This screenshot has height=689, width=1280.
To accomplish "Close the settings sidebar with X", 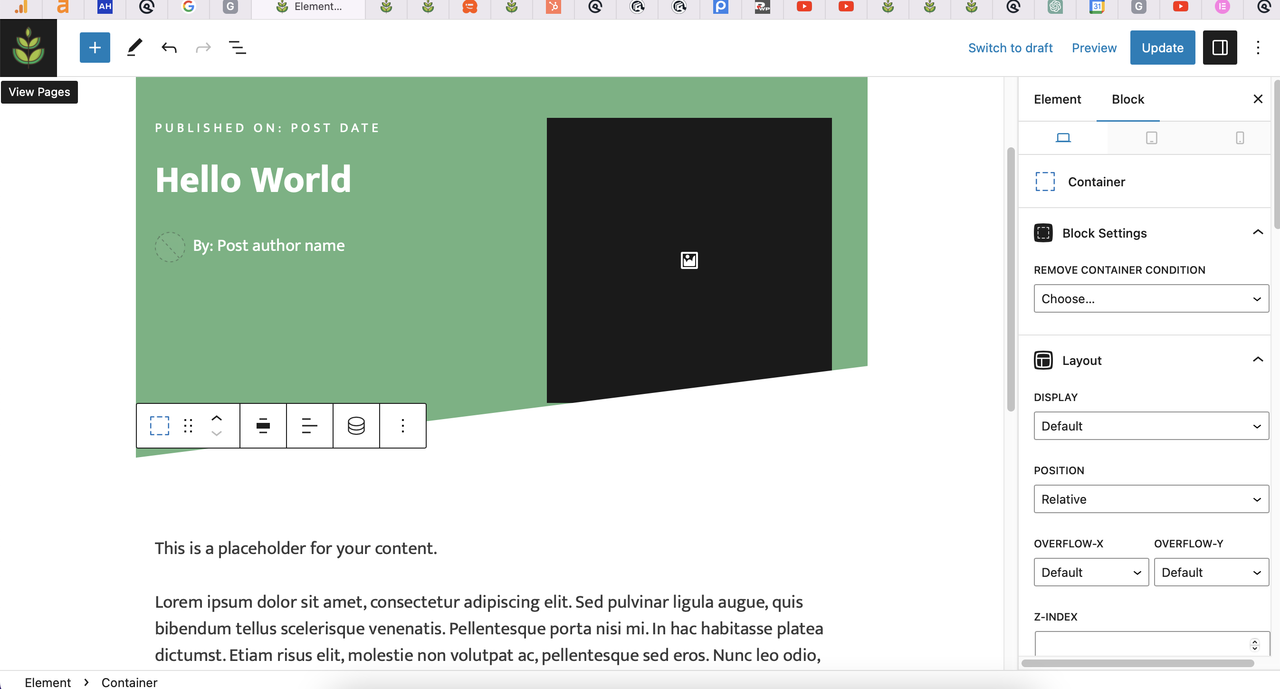I will [1258, 99].
